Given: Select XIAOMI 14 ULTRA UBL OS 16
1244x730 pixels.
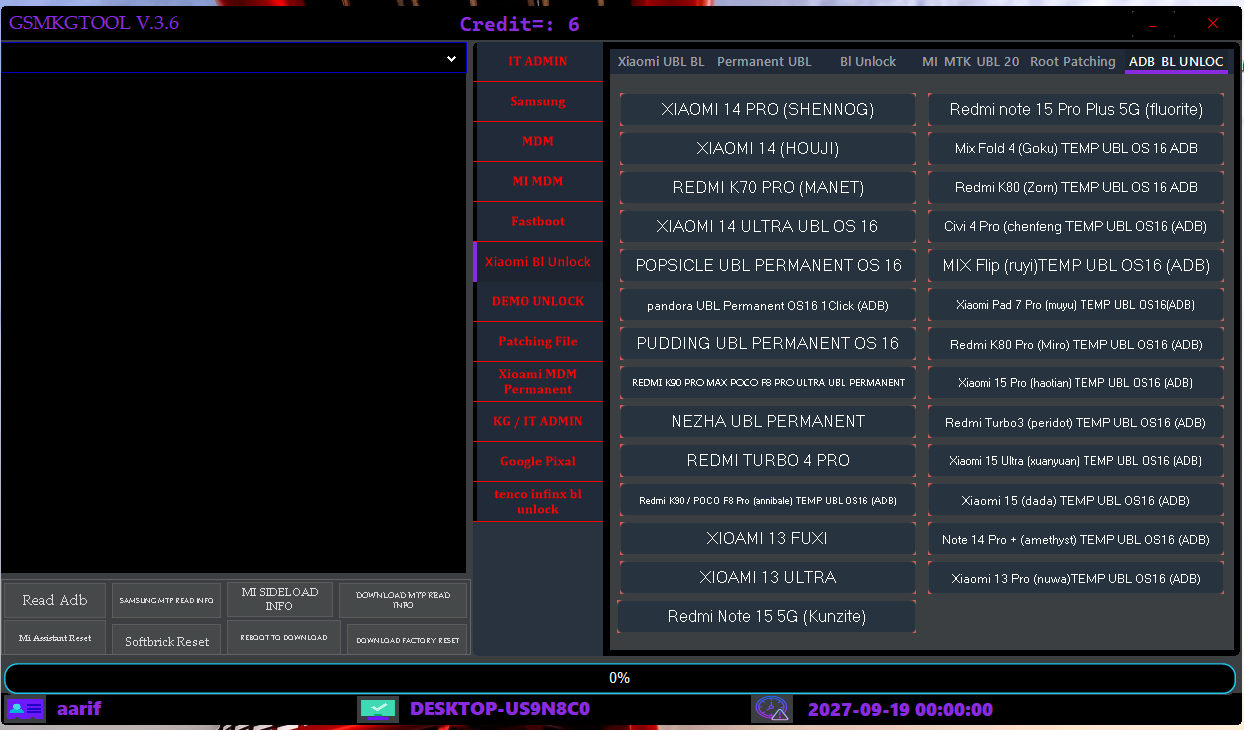Looking at the screenshot, I should point(767,227).
